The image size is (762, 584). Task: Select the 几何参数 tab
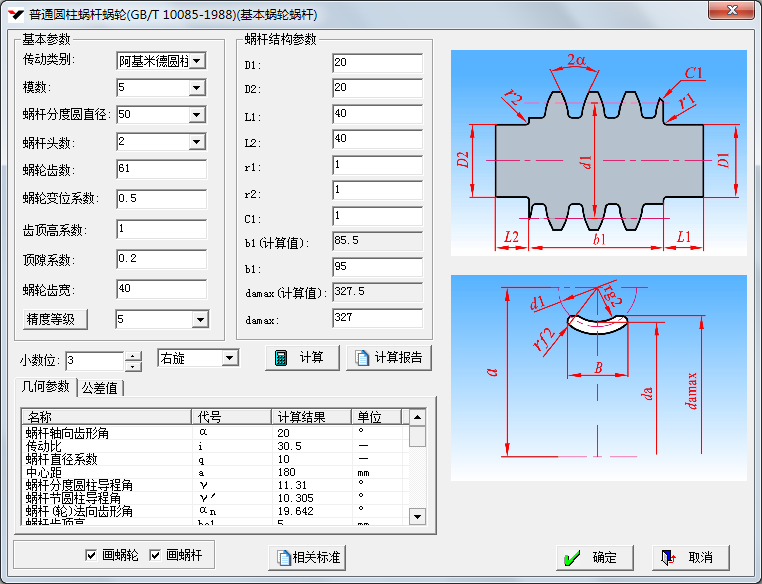[46, 387]
